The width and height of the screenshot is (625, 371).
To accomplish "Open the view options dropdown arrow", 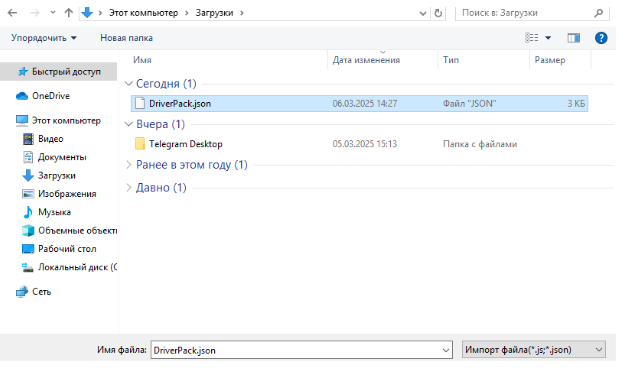I will [548, 38].
